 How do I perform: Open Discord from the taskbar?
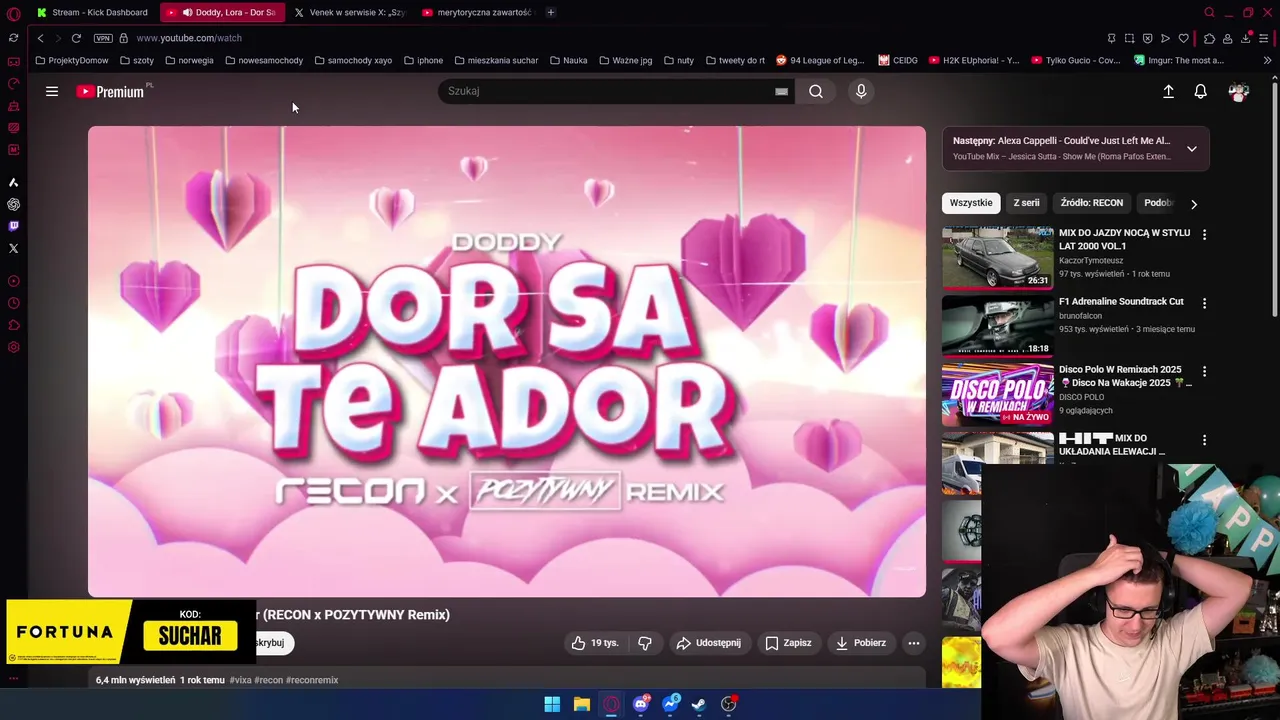point(641,704)
